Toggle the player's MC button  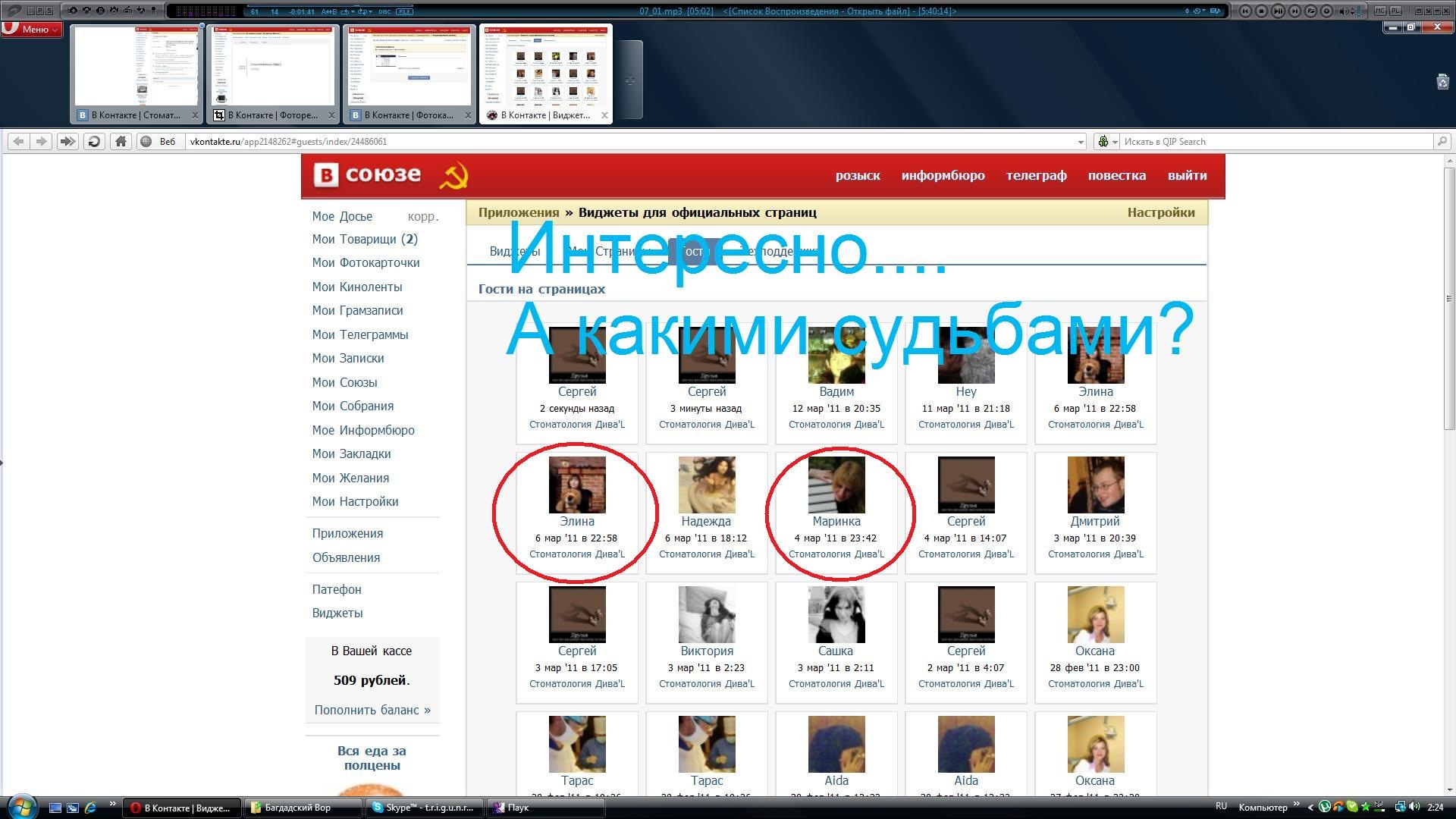tap(1380, 11)
